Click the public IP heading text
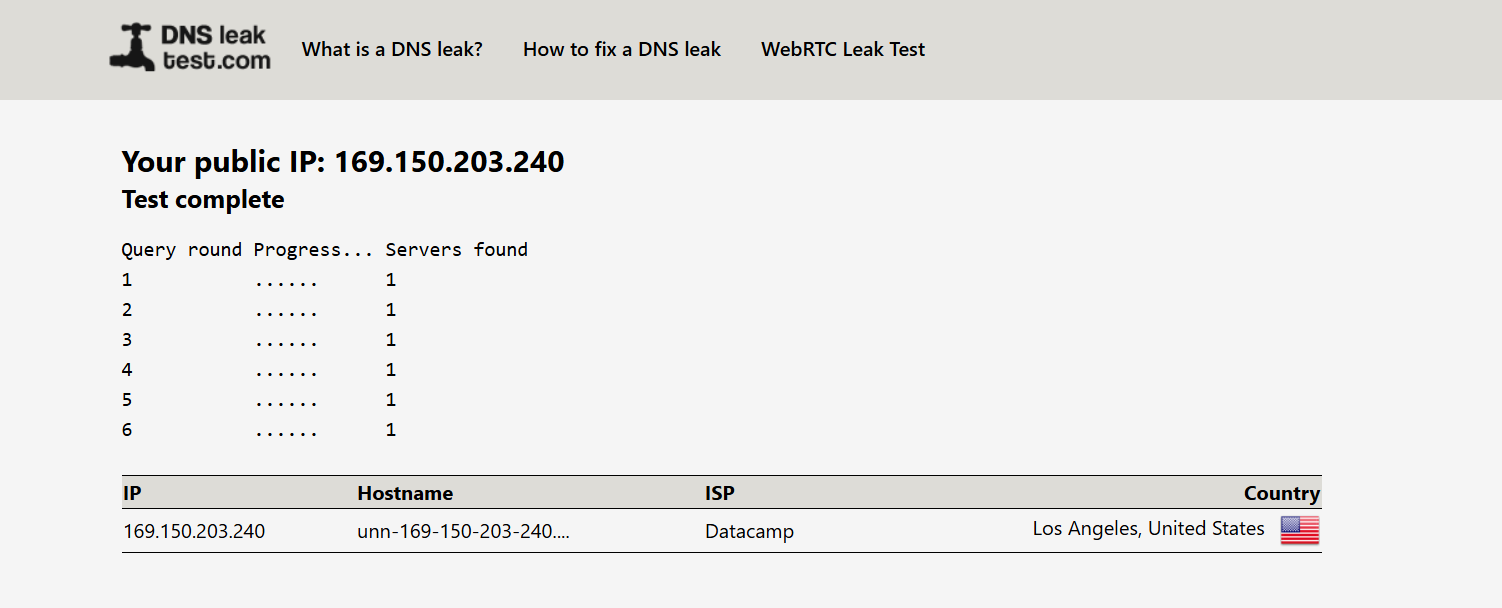Image resolution: width=1502 pixels, height=608 pixels. (x=343, y=161)
